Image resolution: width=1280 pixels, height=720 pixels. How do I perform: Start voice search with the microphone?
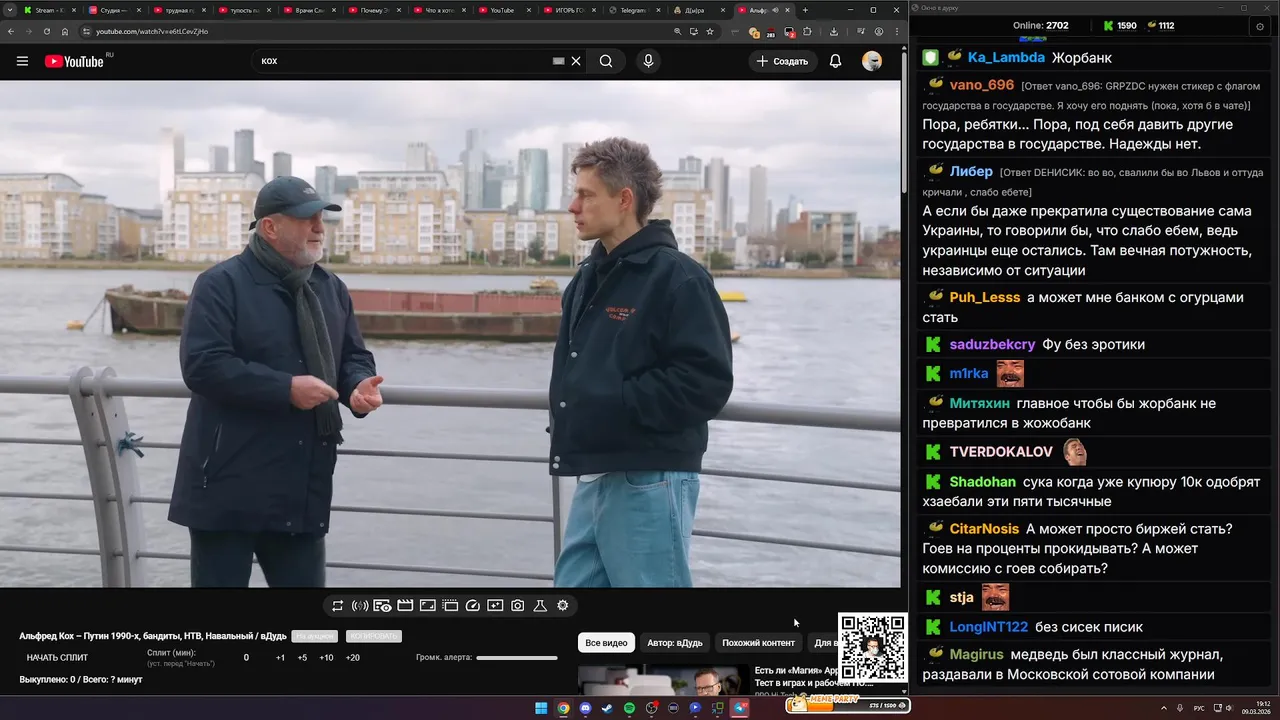(648, 61)
